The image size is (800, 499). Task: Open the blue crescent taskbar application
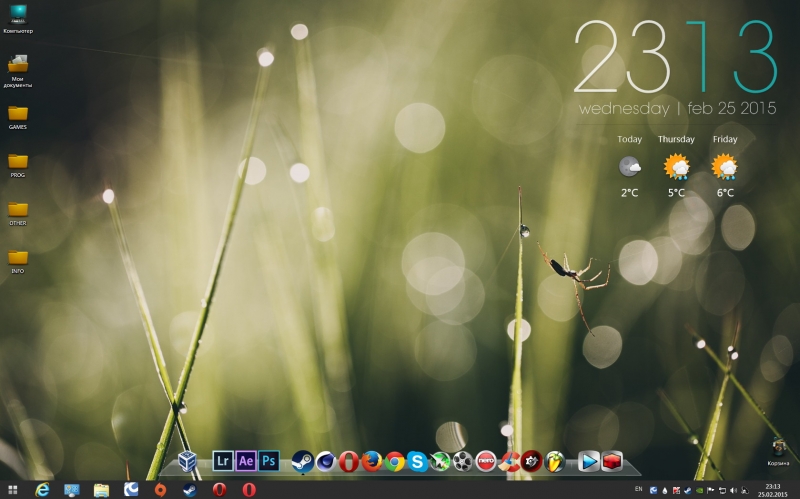pos(131,490)
